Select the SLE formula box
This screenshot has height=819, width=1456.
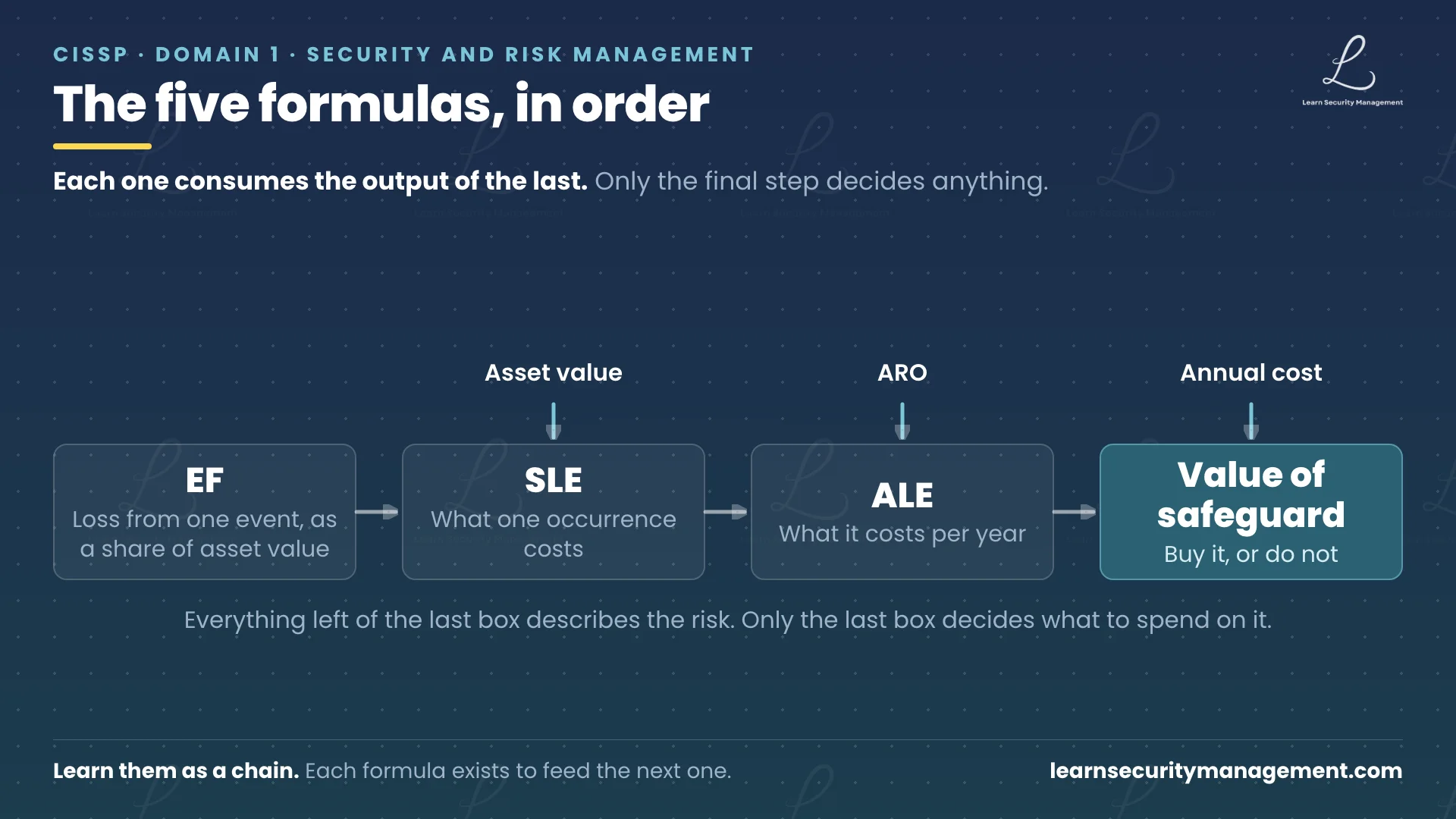(554, 512)
